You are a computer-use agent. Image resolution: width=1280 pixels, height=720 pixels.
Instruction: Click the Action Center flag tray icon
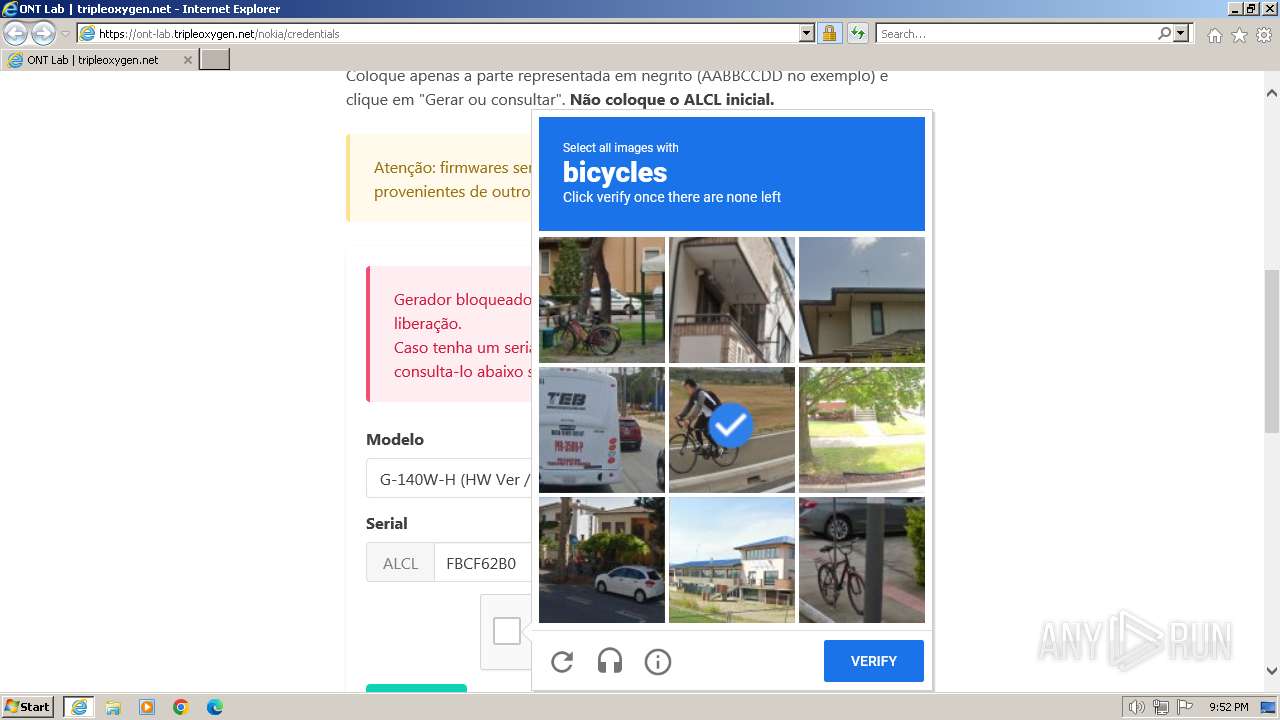point(1185,707)
